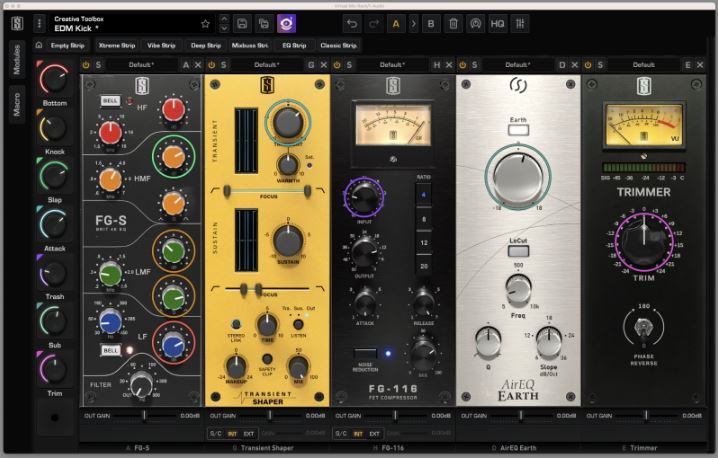This screenshot has height=458, width=718.
Task: Select INT sidechain for Transient Shaper
Action: 232,434
